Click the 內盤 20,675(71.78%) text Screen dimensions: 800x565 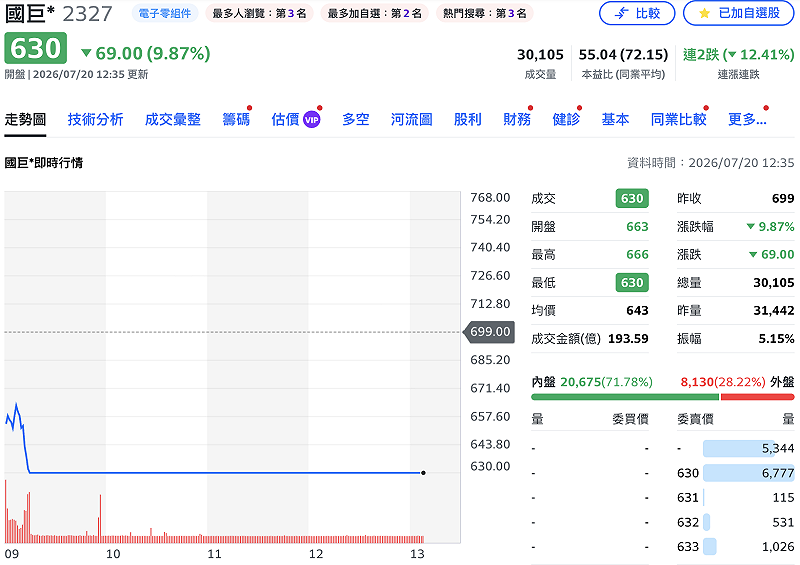tap(592, 382)
